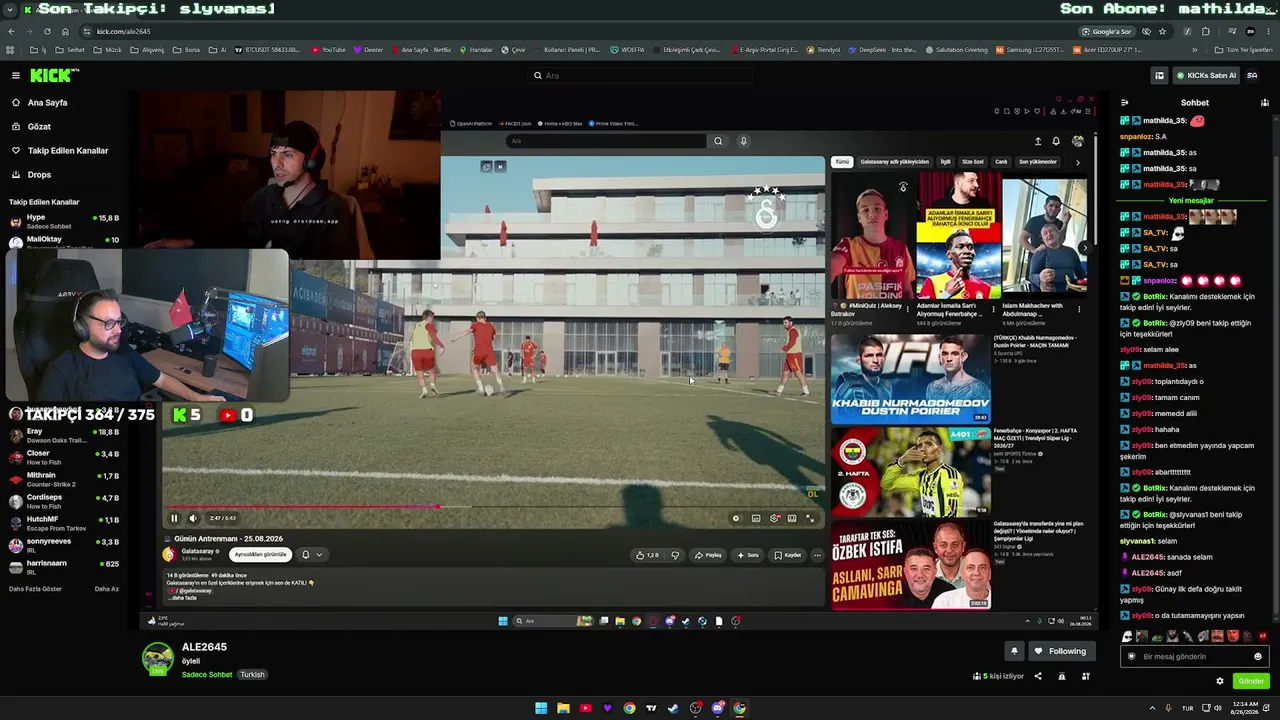This screenshot has height=720, width=1280.
Task: Expand list with Daha Fazla Göster
Action: pyautogui.click(x=35, y=589)
